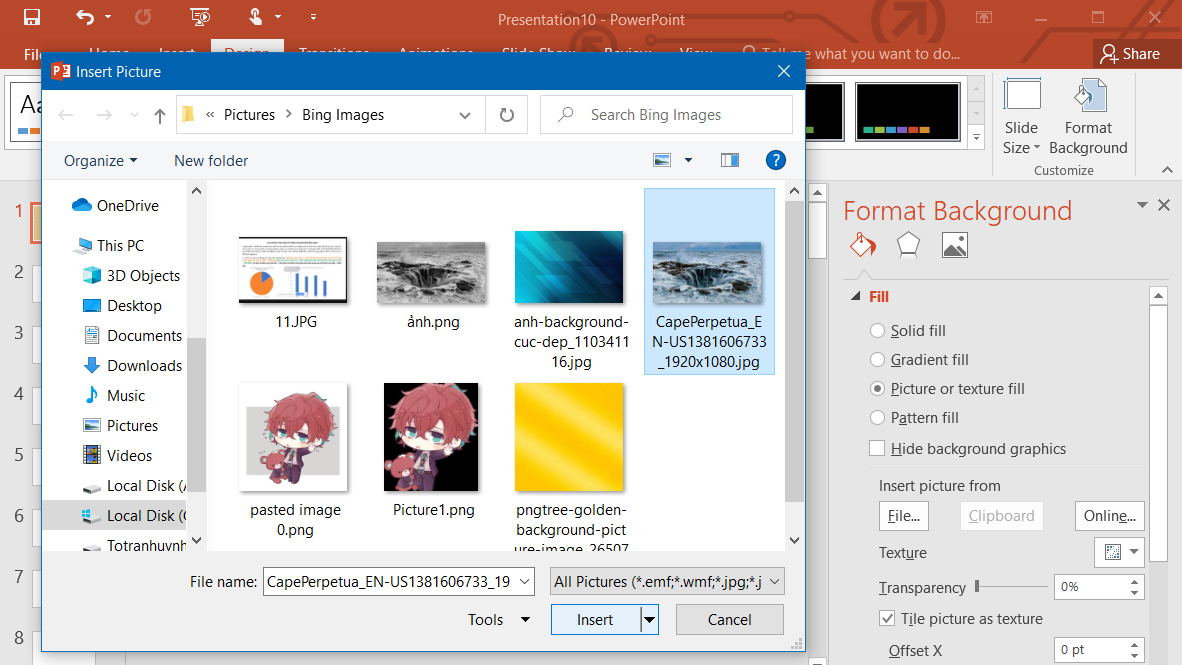1182x665 pixels.
Task: Click Back arrow in Insert Picture dialog
Action: click(x=66, y=115)
